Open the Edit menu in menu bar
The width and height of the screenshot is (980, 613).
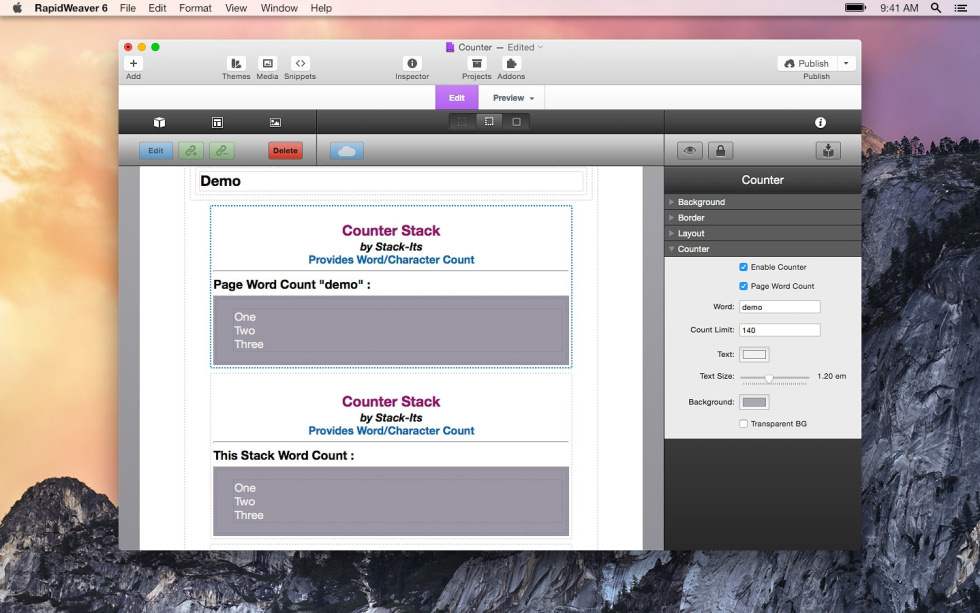(157, 8)
